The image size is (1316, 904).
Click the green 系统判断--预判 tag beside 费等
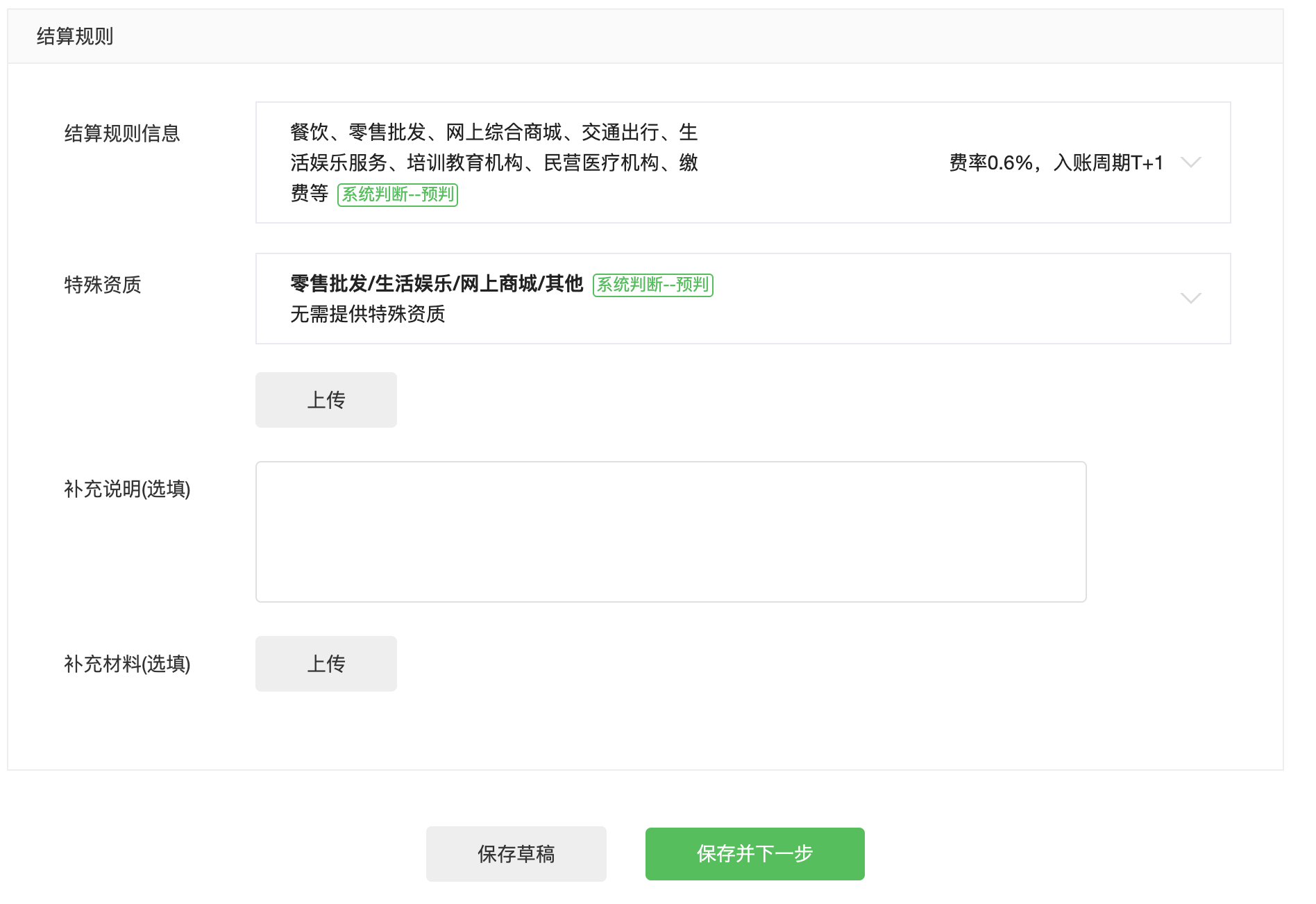(398, 194)
